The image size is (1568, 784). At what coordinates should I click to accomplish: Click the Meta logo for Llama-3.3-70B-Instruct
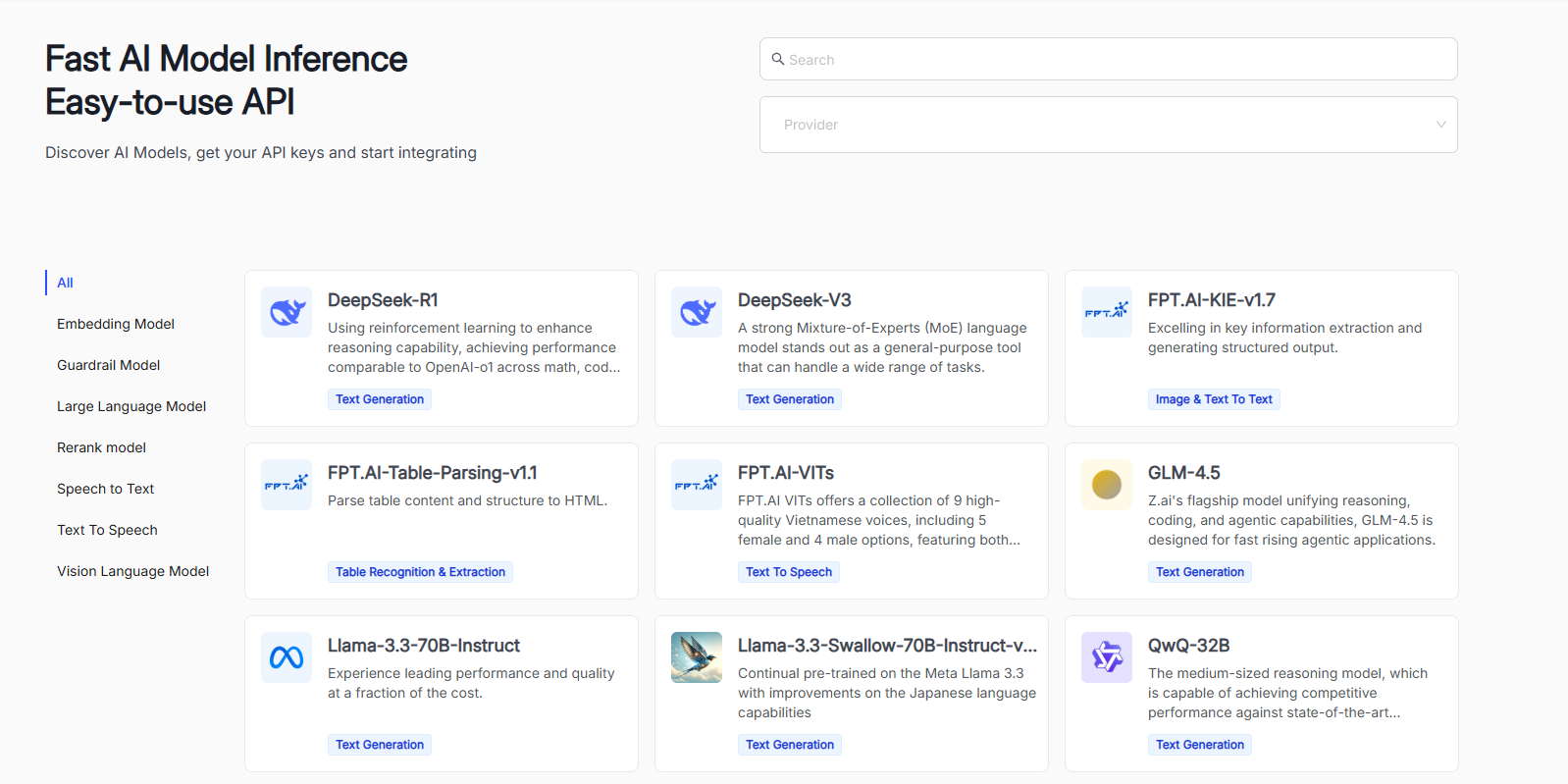(287, 657)
